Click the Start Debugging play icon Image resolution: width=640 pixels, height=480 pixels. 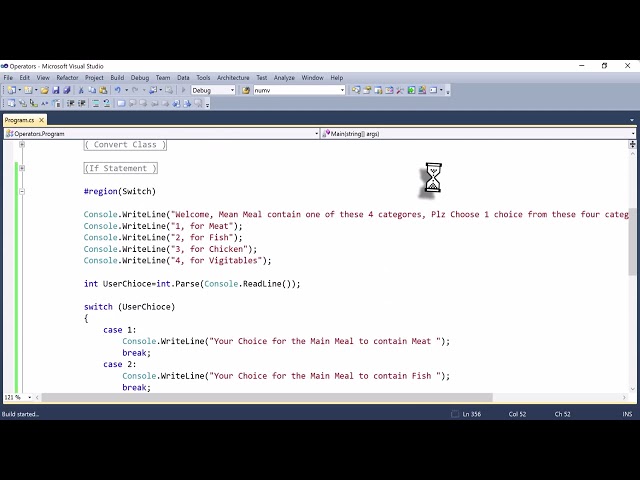click(183, 90)
